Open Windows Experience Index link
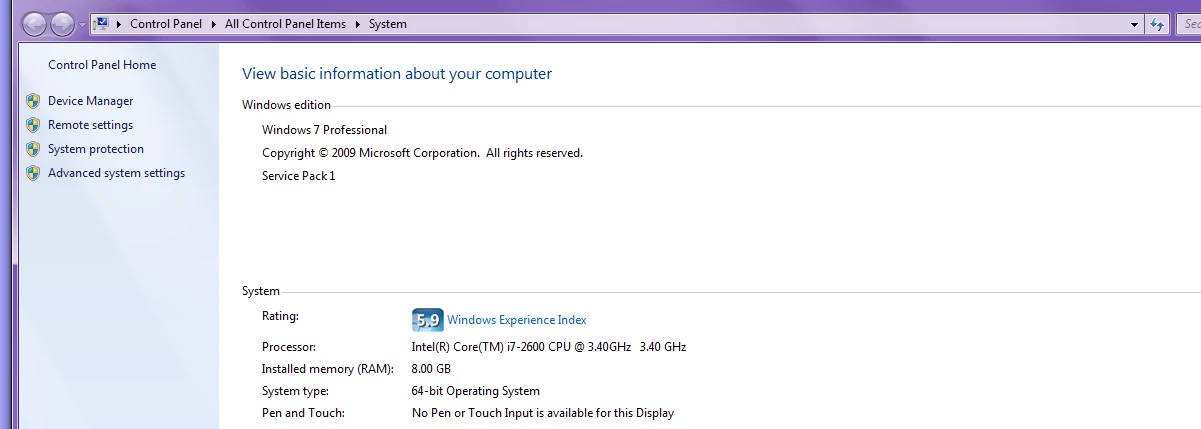 (x=517, y=320)
